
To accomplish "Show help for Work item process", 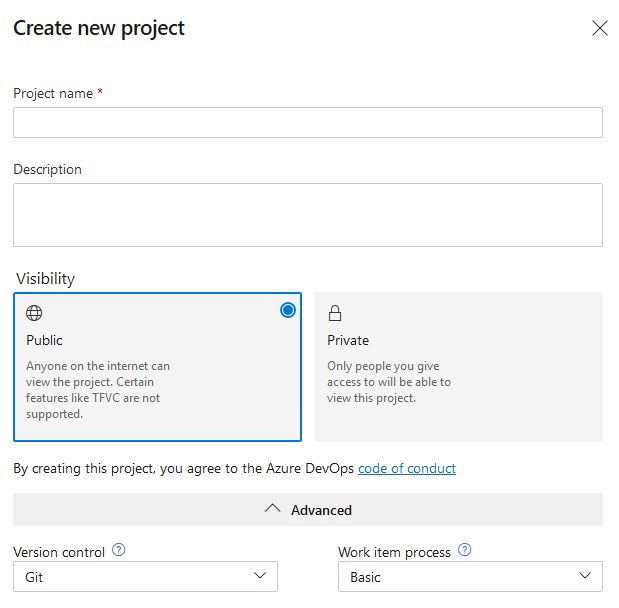I will coord(464,550).
